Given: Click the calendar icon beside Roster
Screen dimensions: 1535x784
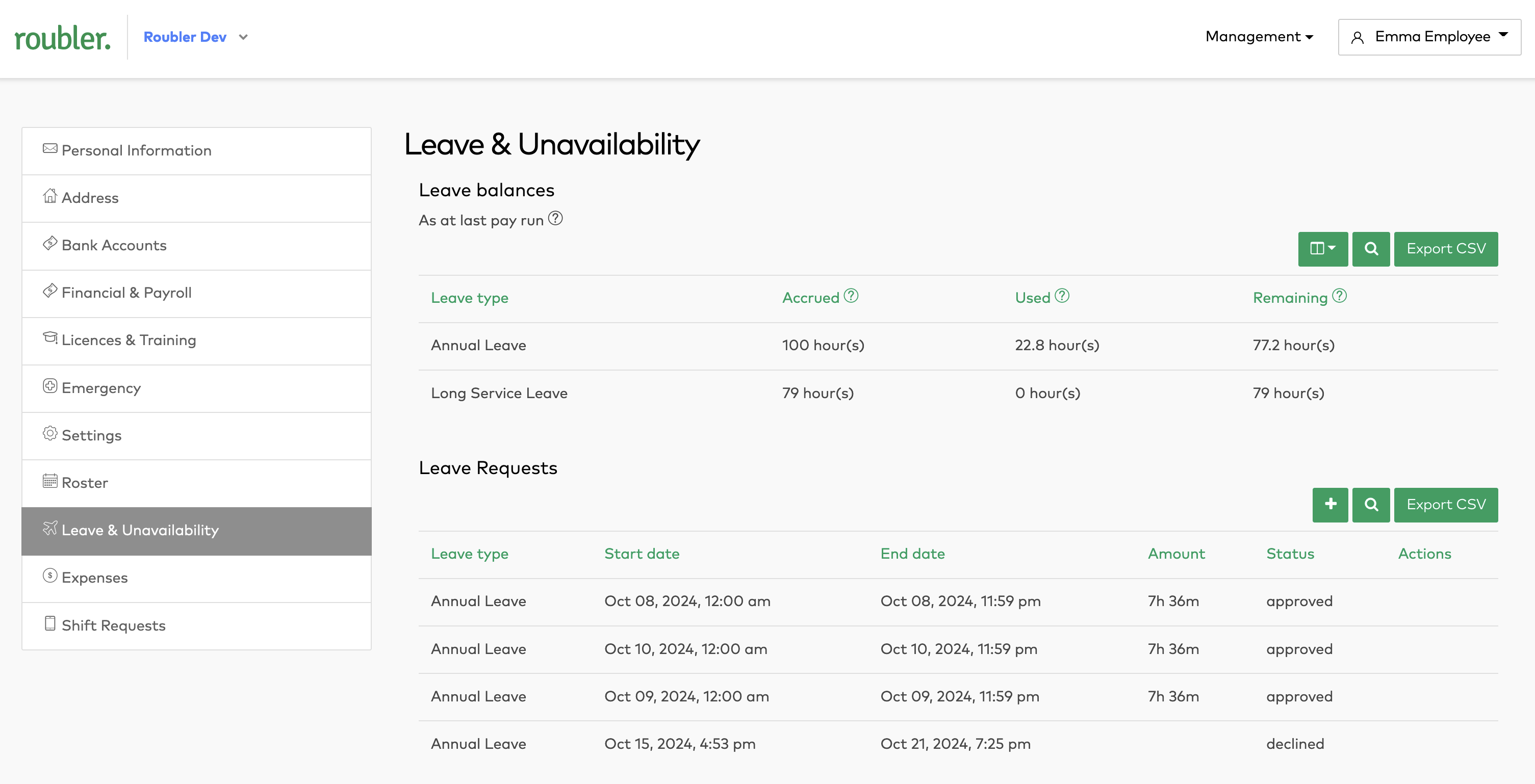Looking at the screenshot, I should (50, 481).
